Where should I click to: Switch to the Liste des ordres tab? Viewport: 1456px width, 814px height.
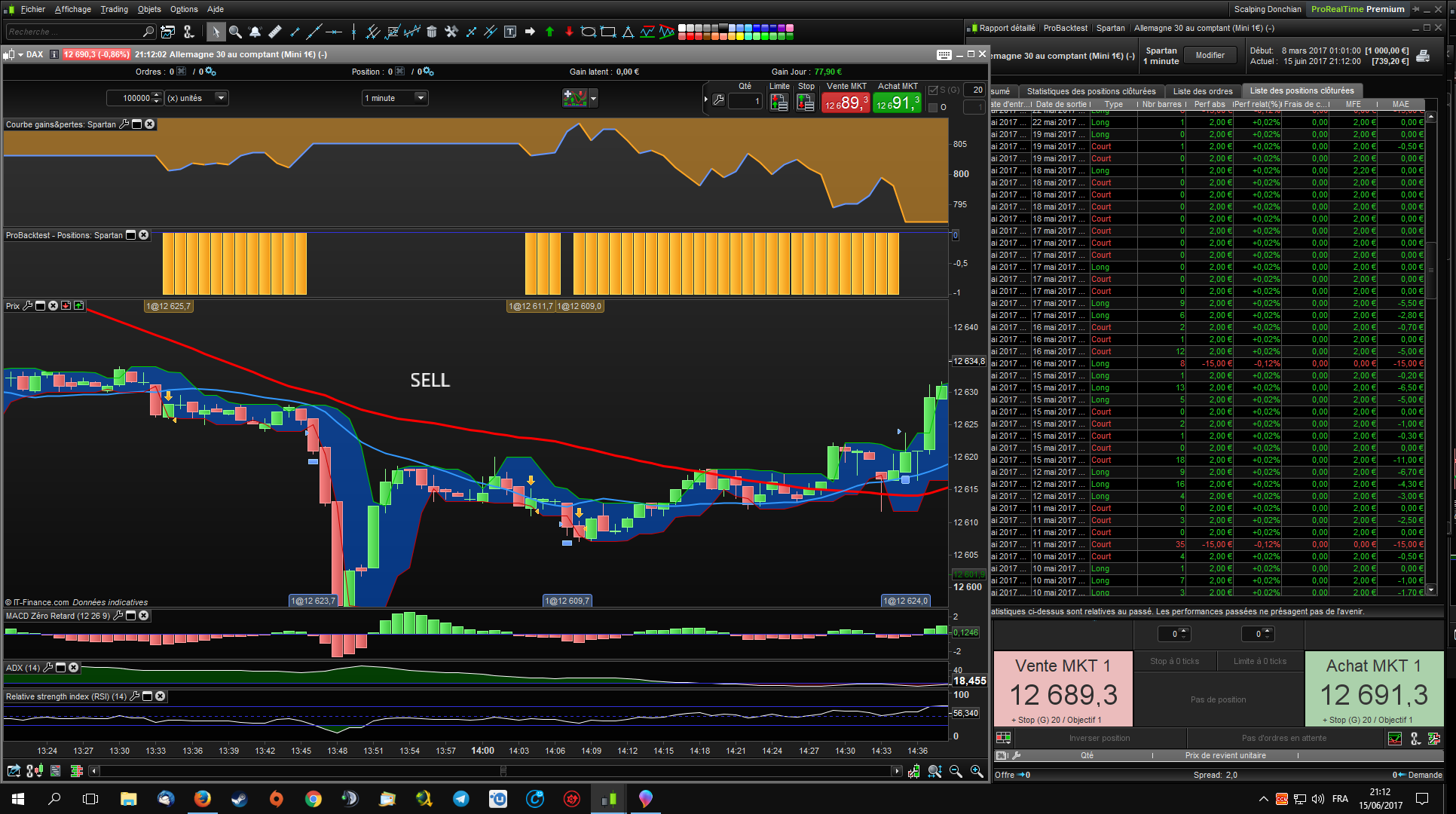tap(1202, 91)
